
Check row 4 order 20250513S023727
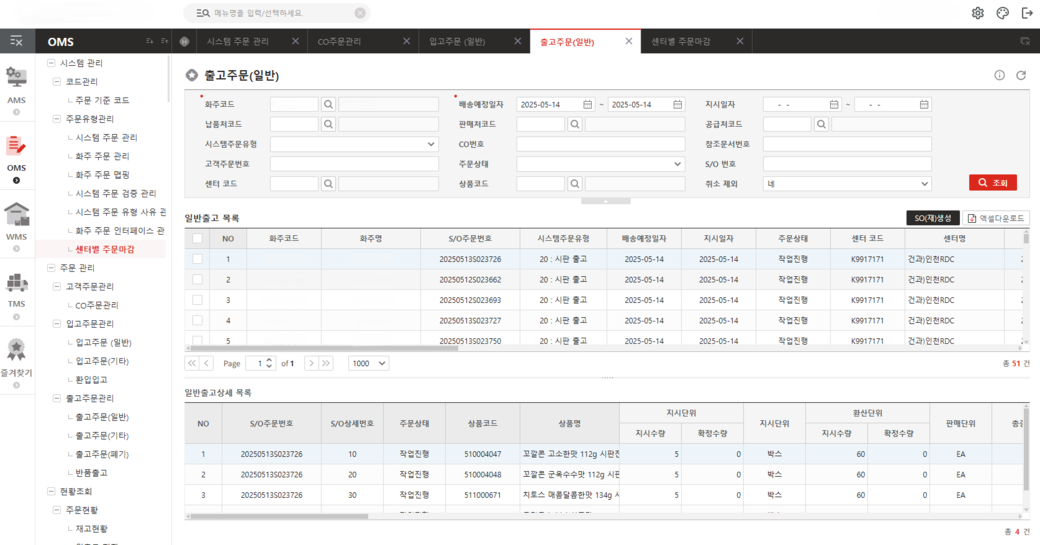[198, 320]
